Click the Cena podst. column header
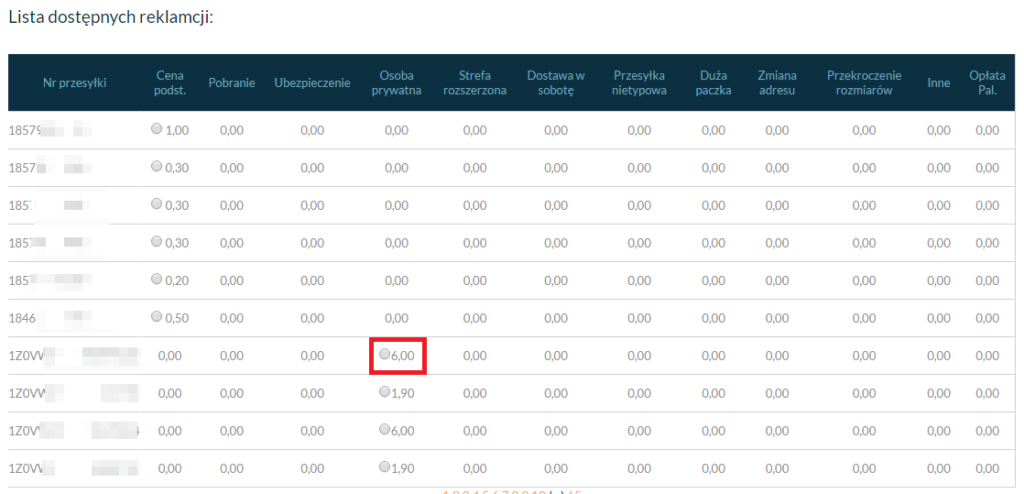Image resolution: width=1024 pixels, height=494 pixels. [169, 83]
